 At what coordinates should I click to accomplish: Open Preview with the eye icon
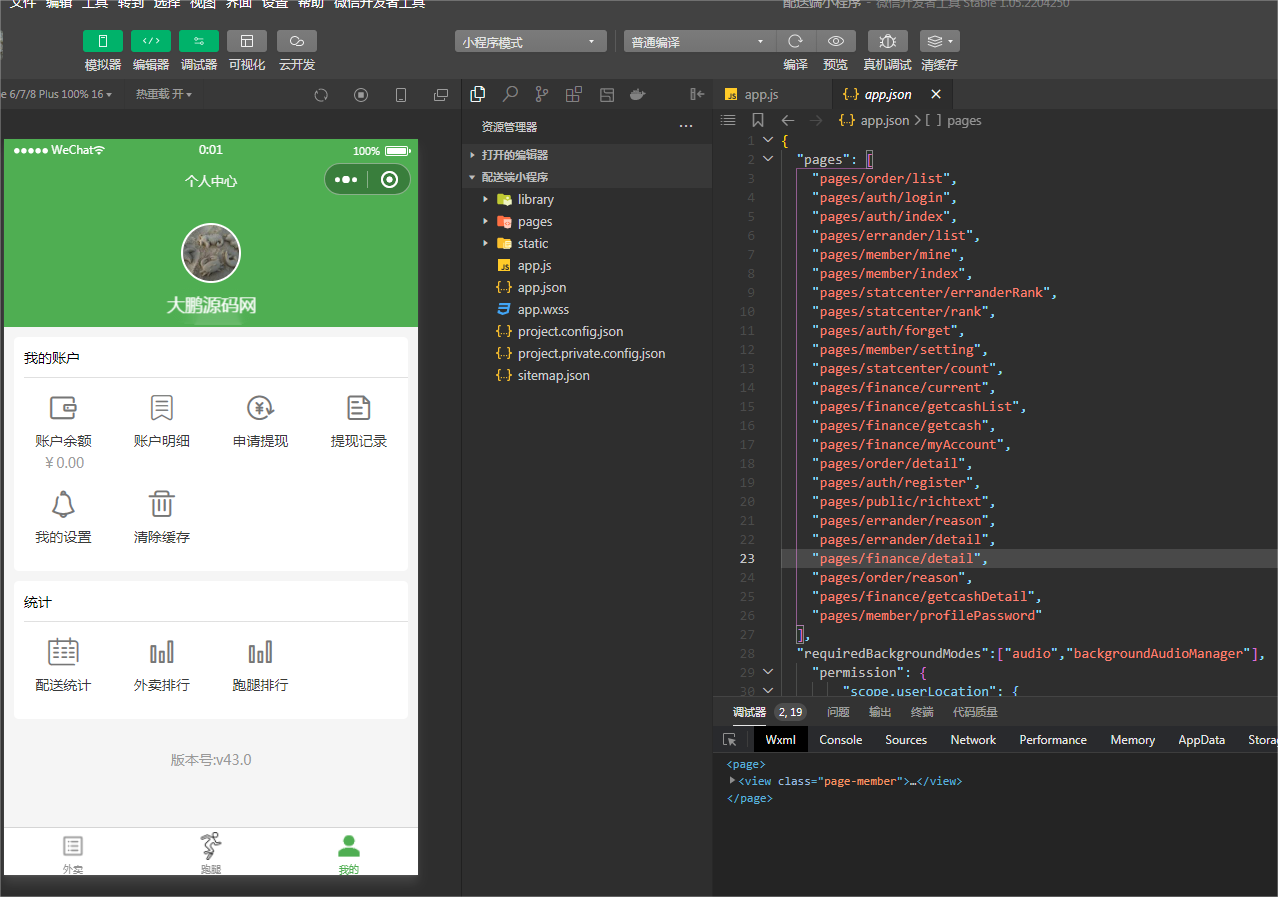click(835, 41)
